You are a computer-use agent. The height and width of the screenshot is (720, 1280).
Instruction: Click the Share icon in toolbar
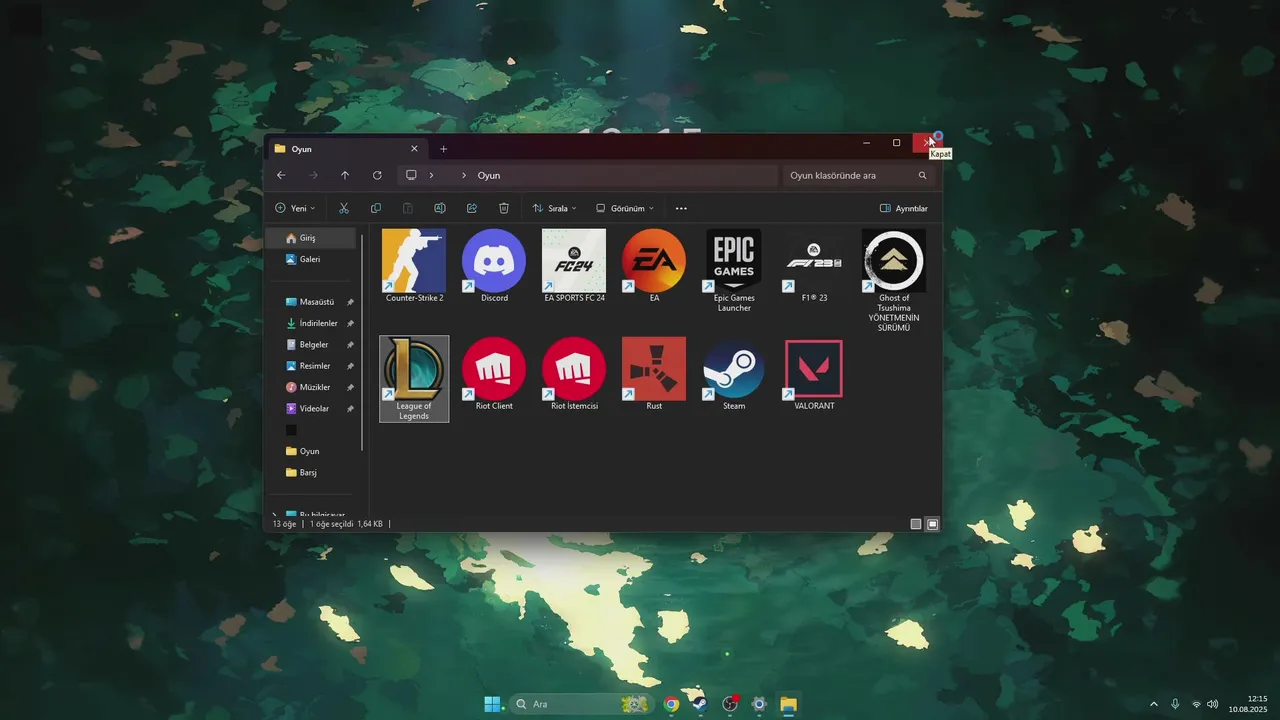(472, 208)
